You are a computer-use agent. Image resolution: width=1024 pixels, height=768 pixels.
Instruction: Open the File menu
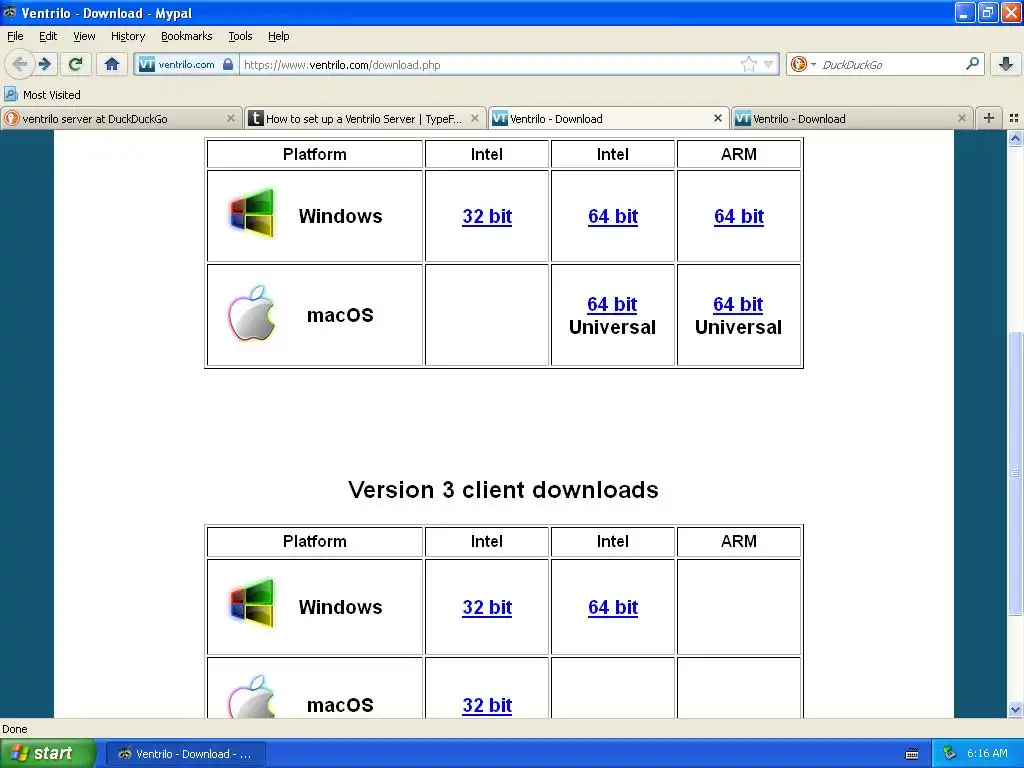pos(15,36)
